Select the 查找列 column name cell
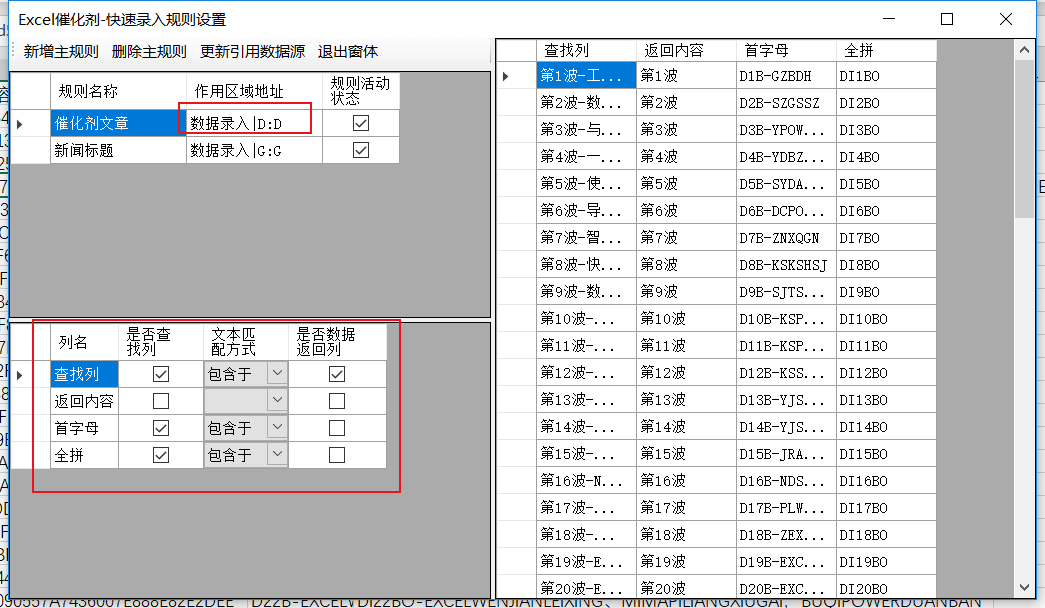The image size is (1045, 608). point(84,374)
